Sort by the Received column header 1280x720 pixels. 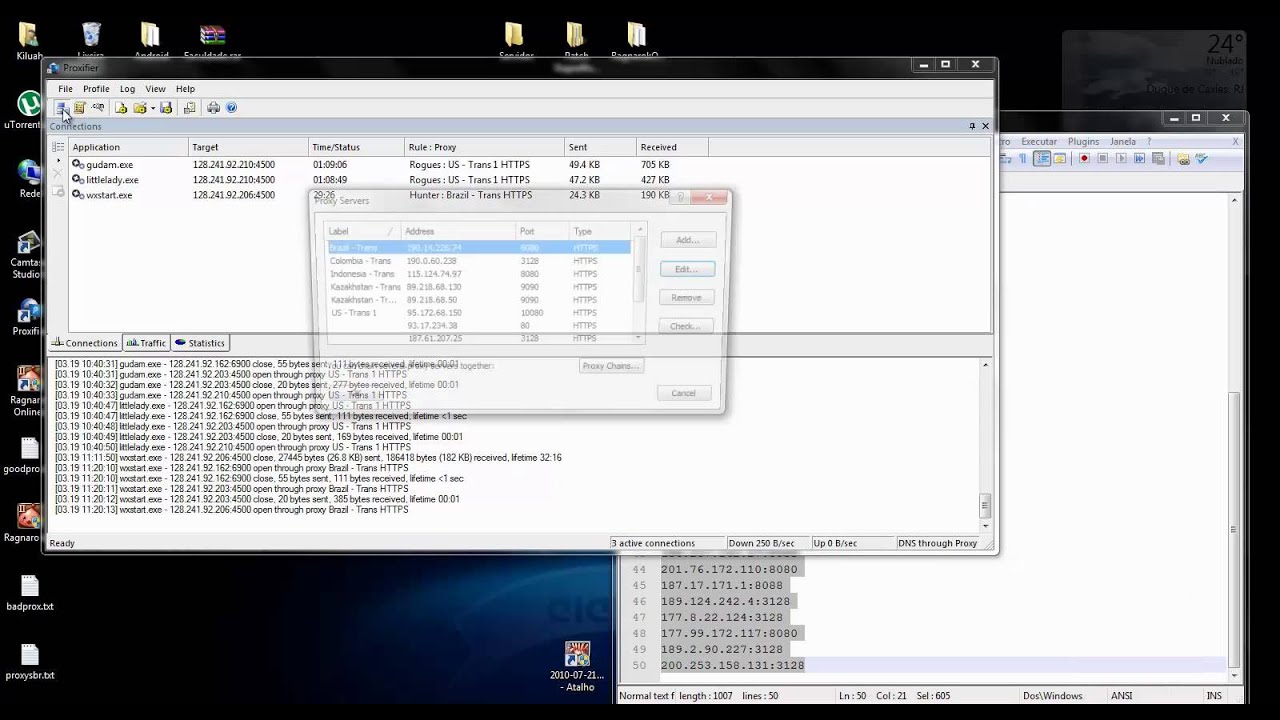click(x=672, y=147)
